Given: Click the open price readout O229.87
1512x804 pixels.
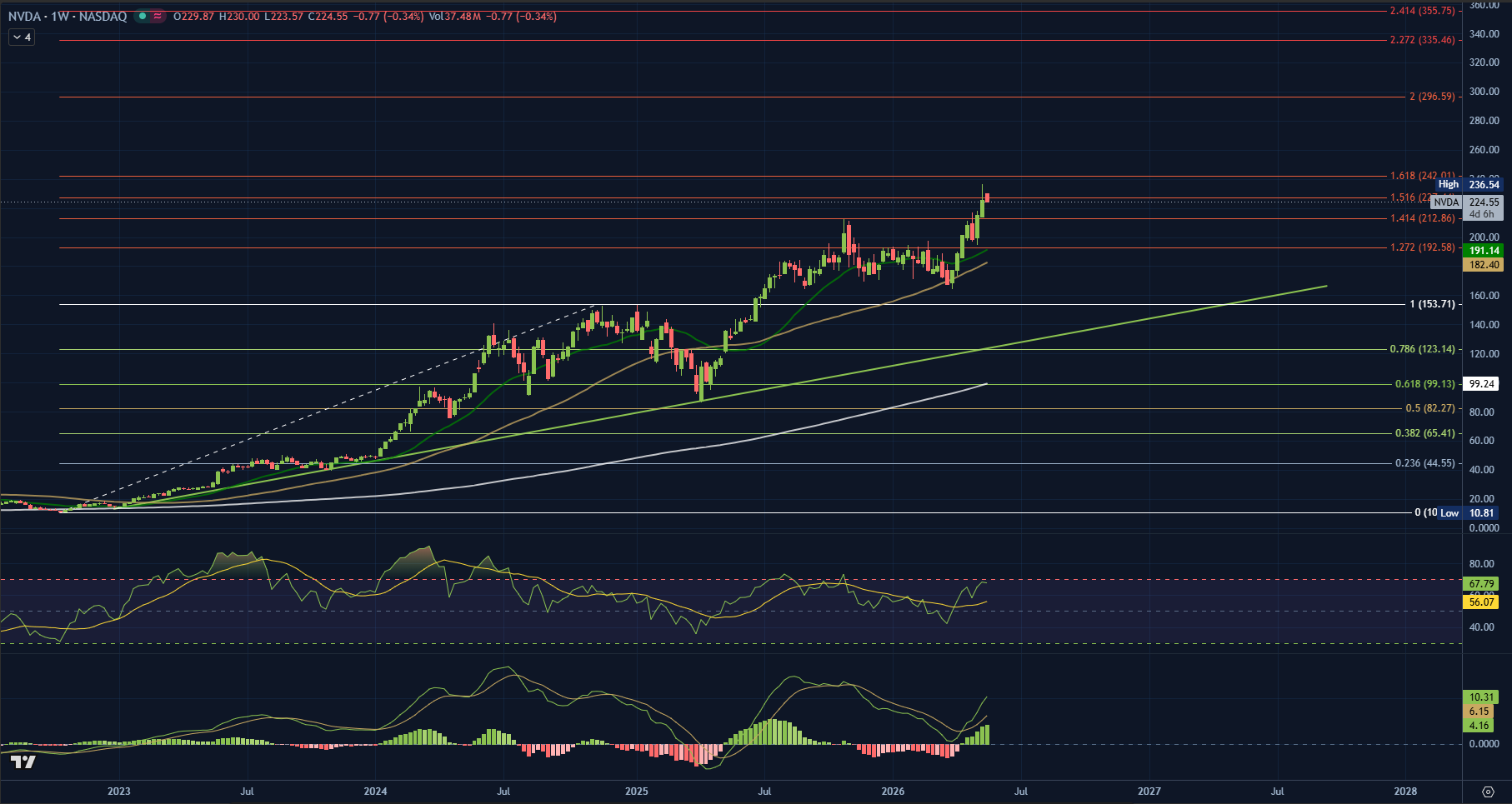Looking at the screenshot, I should (x=193, y=16).
